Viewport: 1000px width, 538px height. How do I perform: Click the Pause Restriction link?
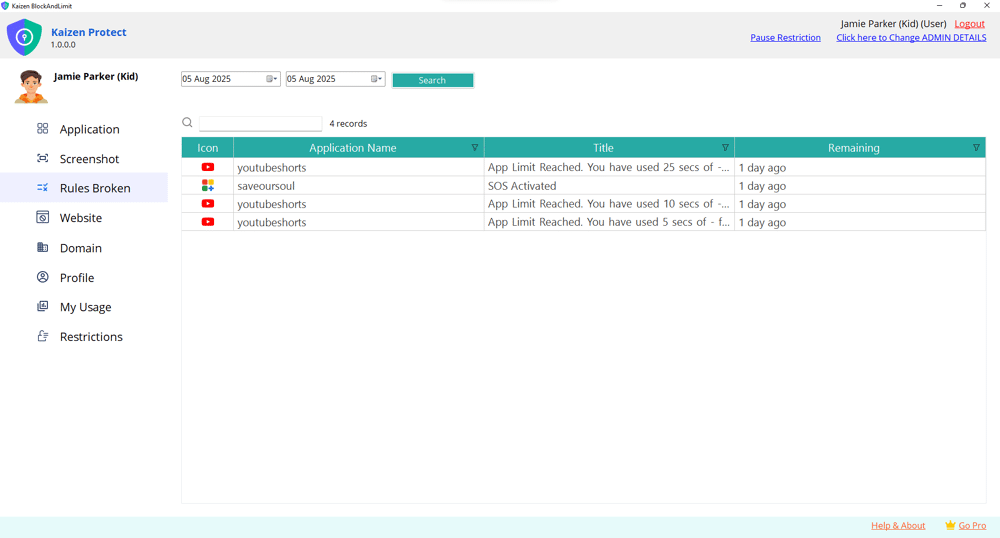[785, 38]
